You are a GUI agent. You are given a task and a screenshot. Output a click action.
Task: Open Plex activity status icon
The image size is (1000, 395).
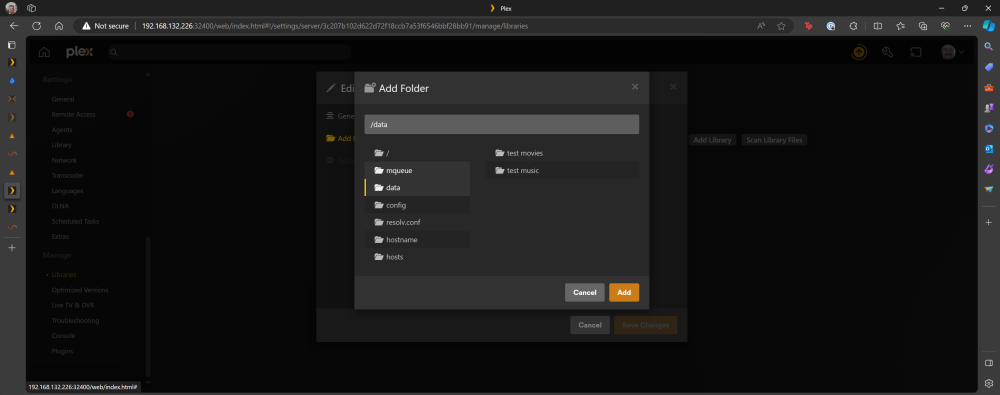click(x=859, y=52)
